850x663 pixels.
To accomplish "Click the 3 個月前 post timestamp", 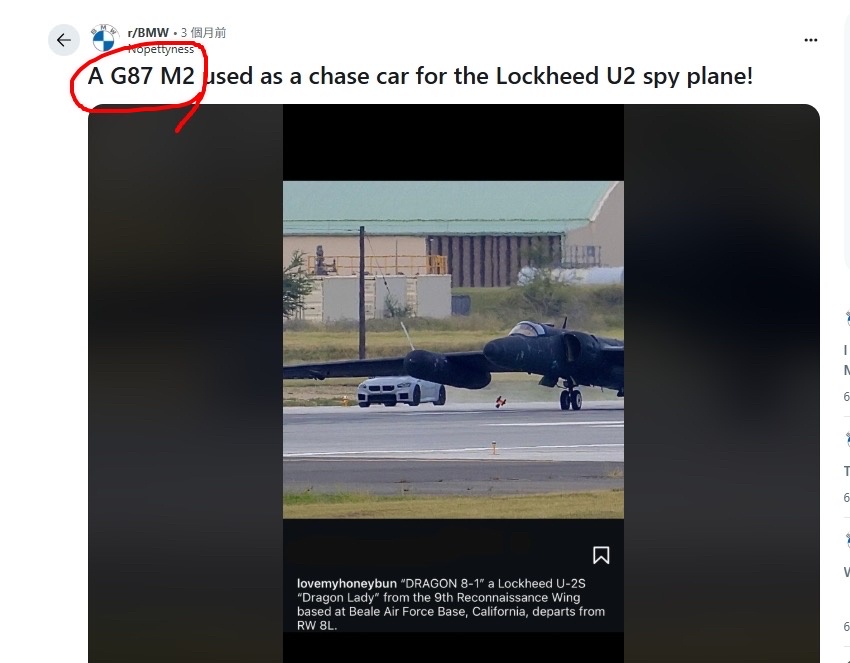I will point(203,33).
